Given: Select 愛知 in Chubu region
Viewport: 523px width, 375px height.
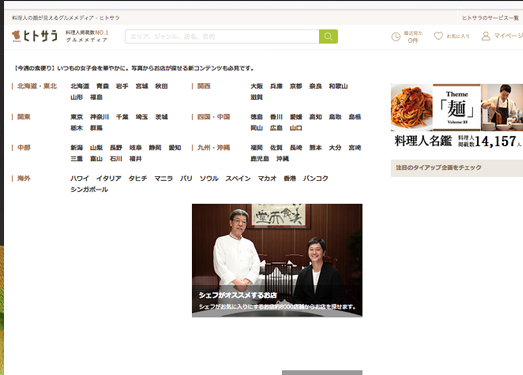Looking at the screenshot, I should [175, 147].
